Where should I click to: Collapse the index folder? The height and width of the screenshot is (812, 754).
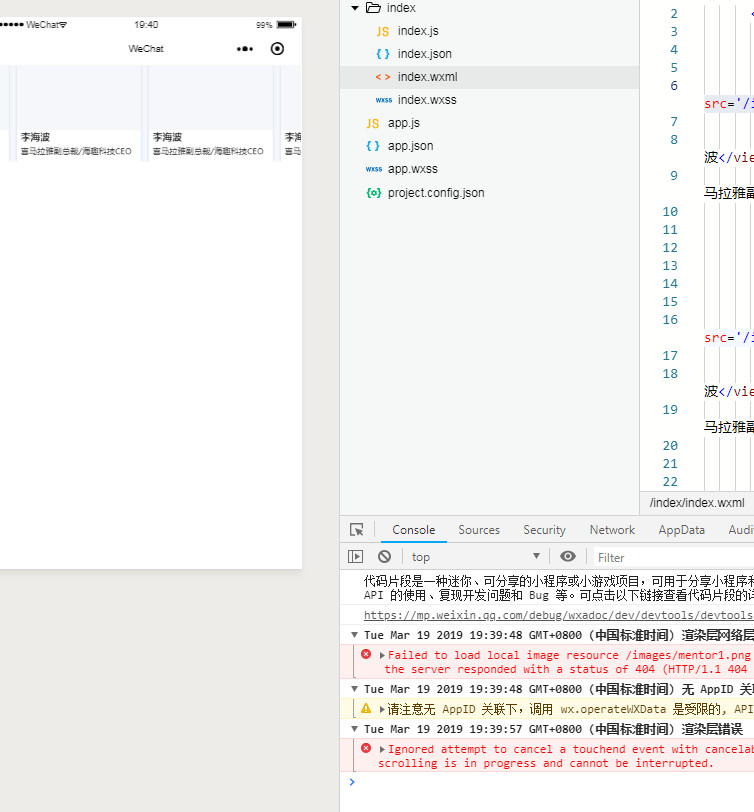[356, 8]
